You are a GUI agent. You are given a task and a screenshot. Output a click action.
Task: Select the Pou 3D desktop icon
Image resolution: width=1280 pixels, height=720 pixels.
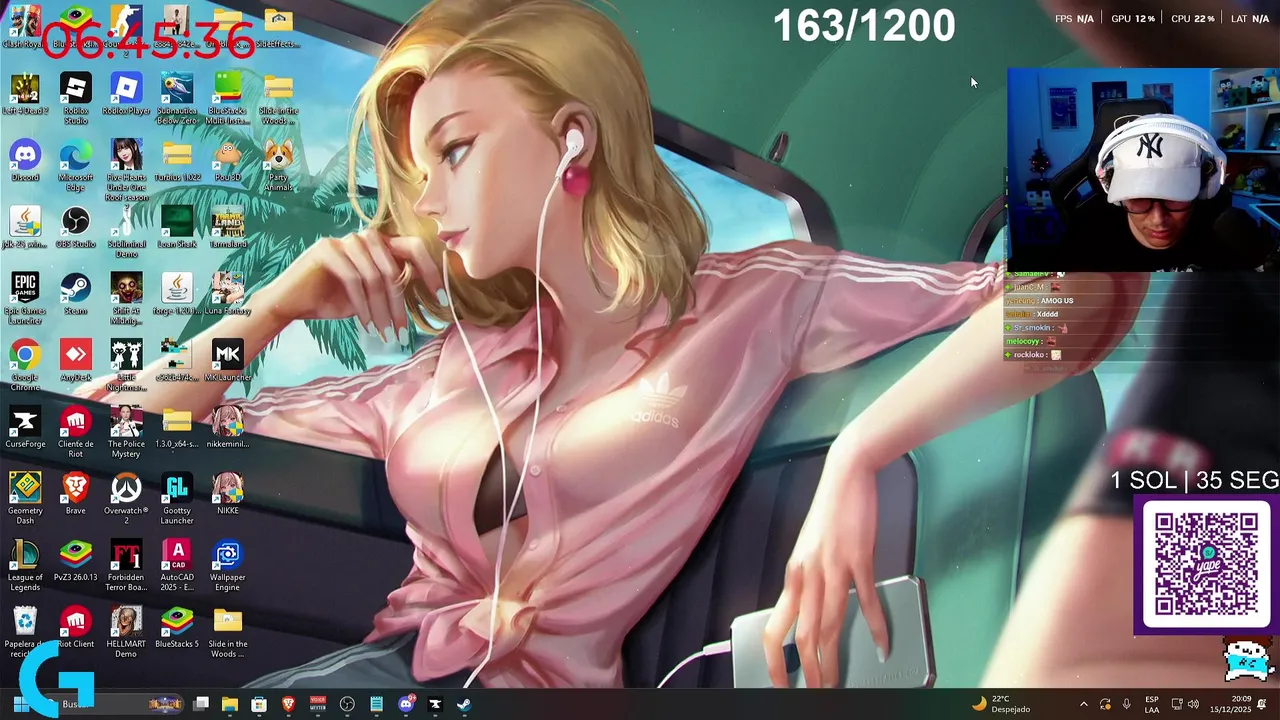pyautogui.click(x=227, y=161)
